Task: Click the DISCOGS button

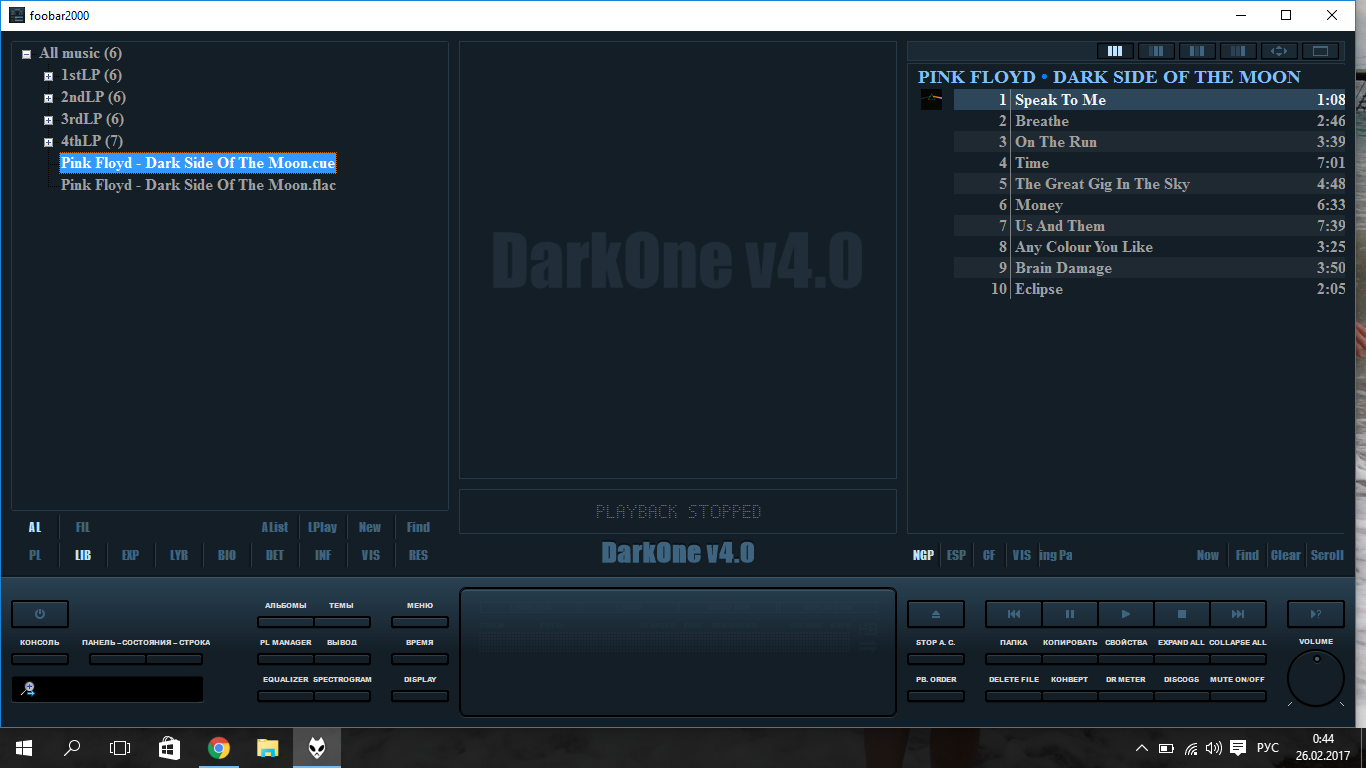Action: (1182, 696)
